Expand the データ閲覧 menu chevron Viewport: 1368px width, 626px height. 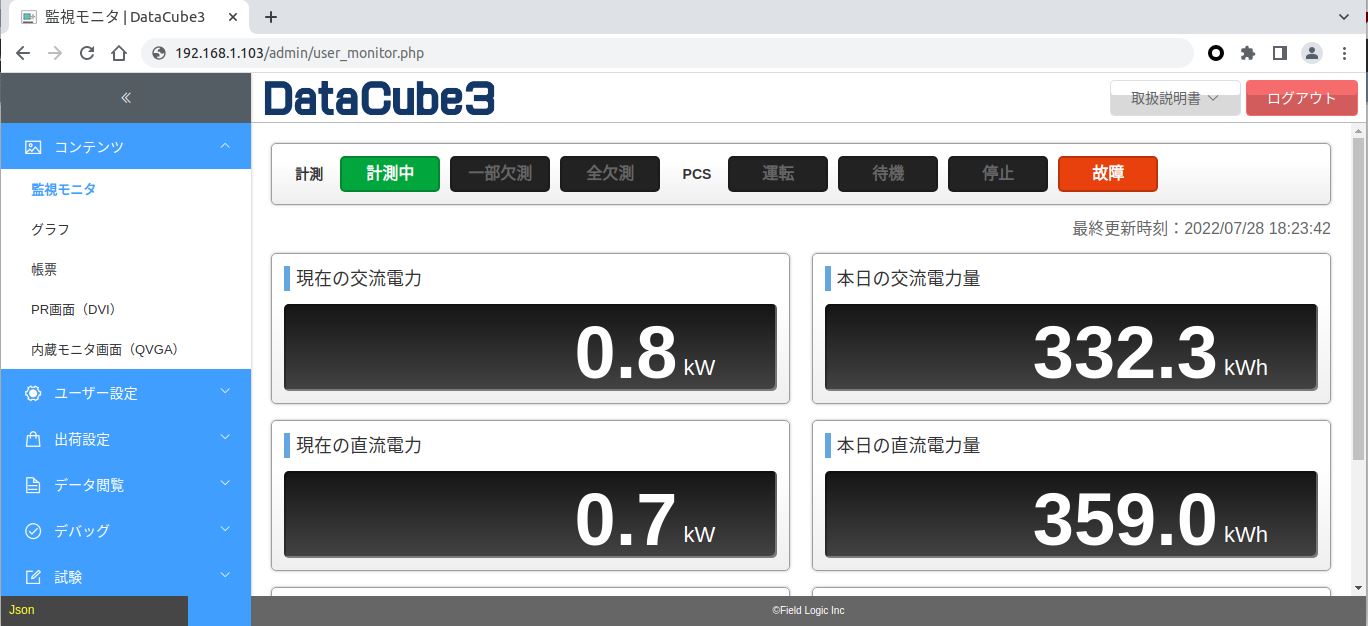coord(225,484)
